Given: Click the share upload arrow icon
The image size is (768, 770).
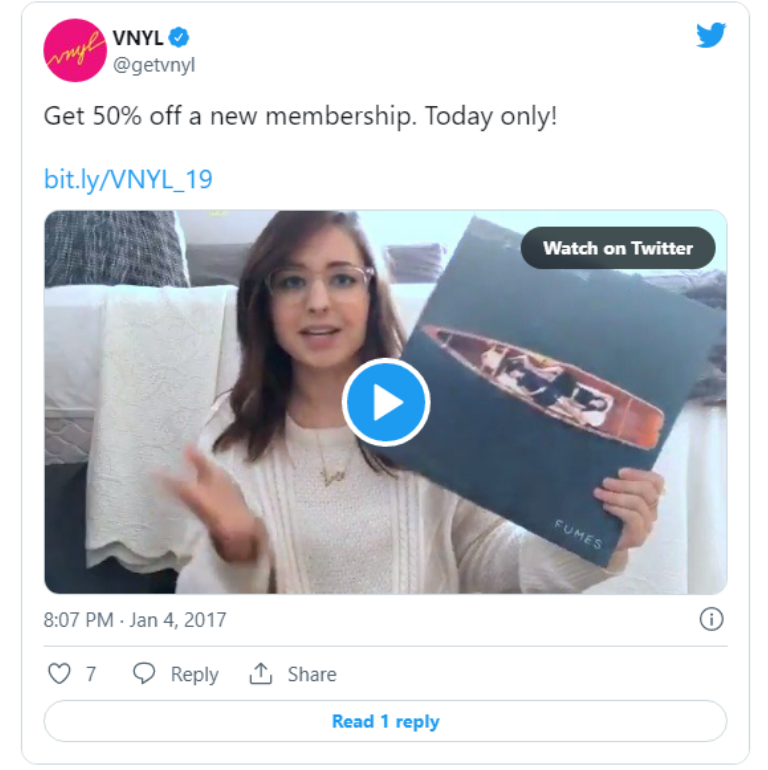Looking at the screenshot, I should coord(261,674).
